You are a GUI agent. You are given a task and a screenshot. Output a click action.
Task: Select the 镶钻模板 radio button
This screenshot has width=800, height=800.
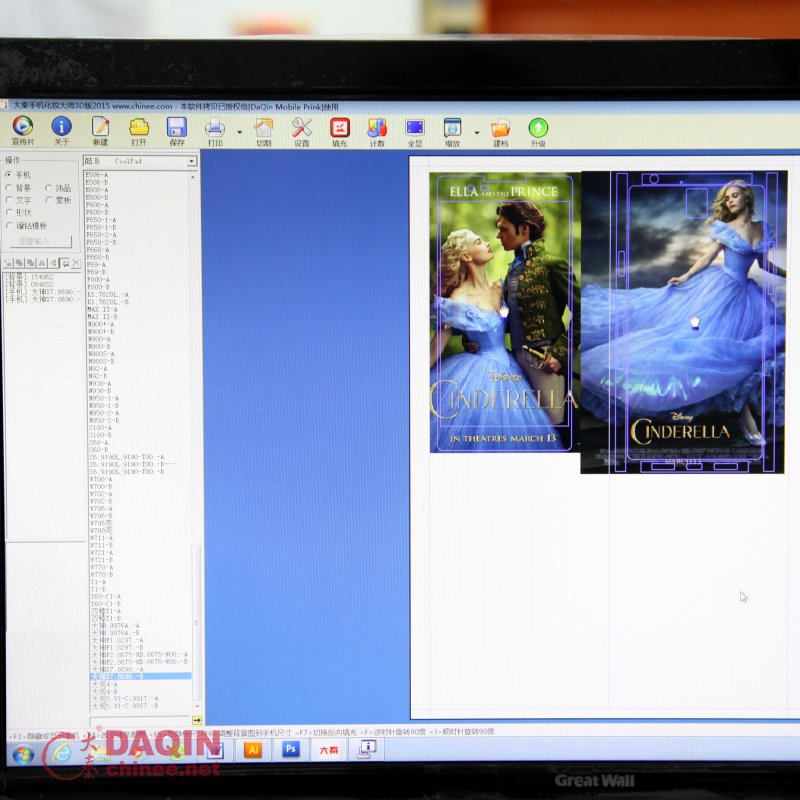[x=9, y=225]
